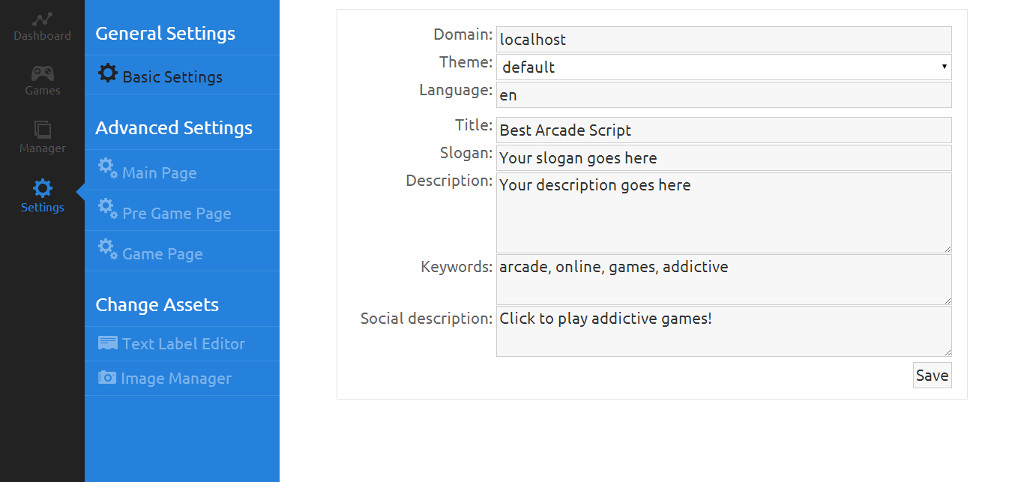
Task: Click the Slogan input field
Action: point(723,158)
